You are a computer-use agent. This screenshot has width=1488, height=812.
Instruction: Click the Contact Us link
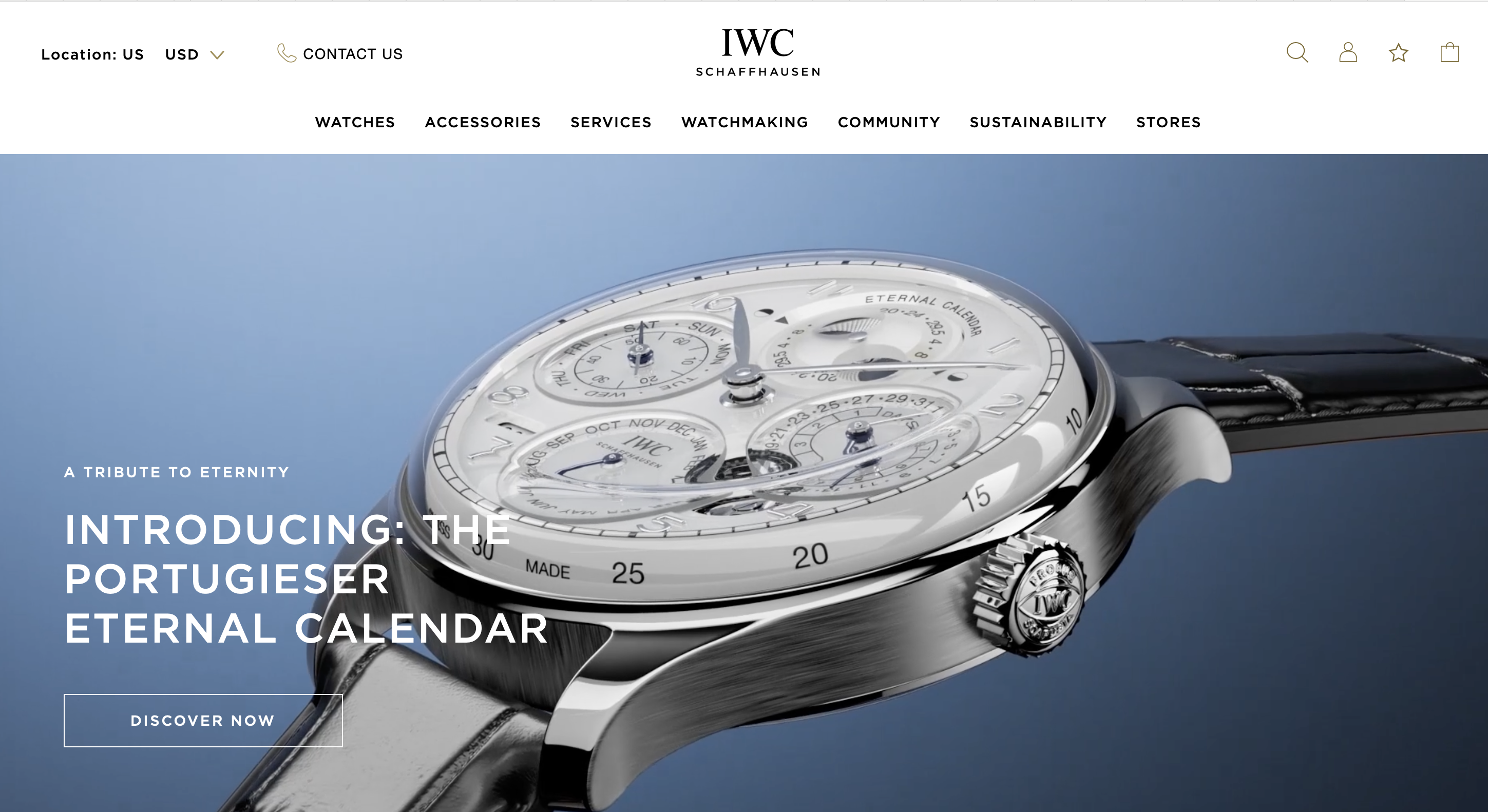352,54
